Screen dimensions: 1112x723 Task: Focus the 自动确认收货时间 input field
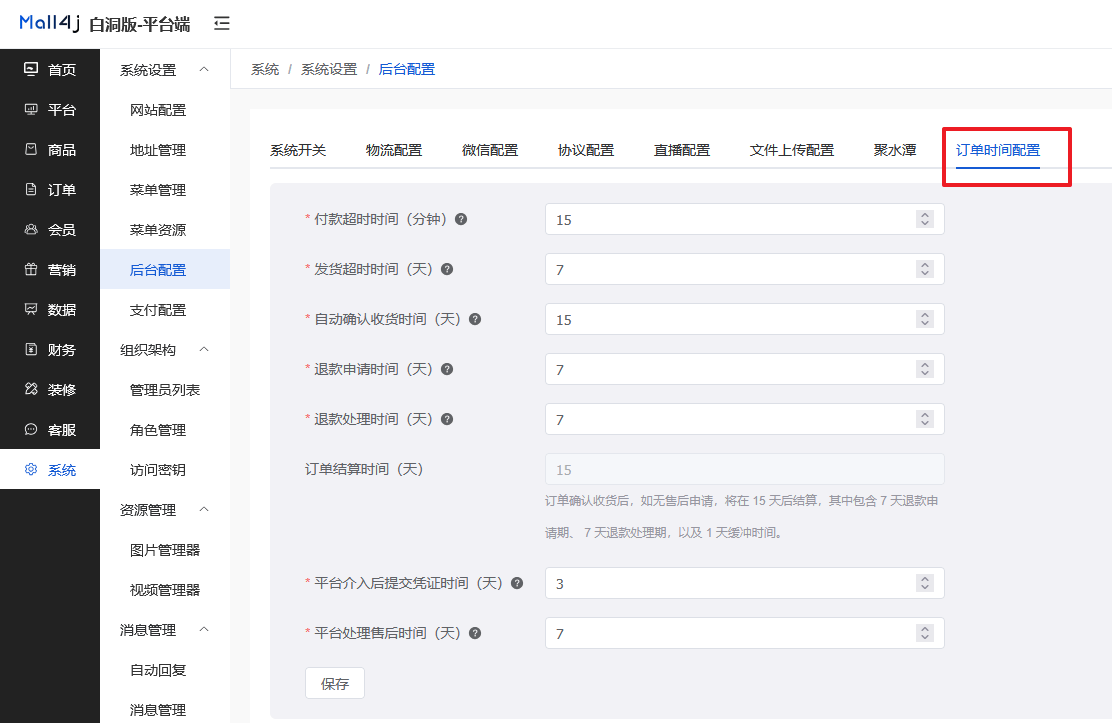coord(745,319)
